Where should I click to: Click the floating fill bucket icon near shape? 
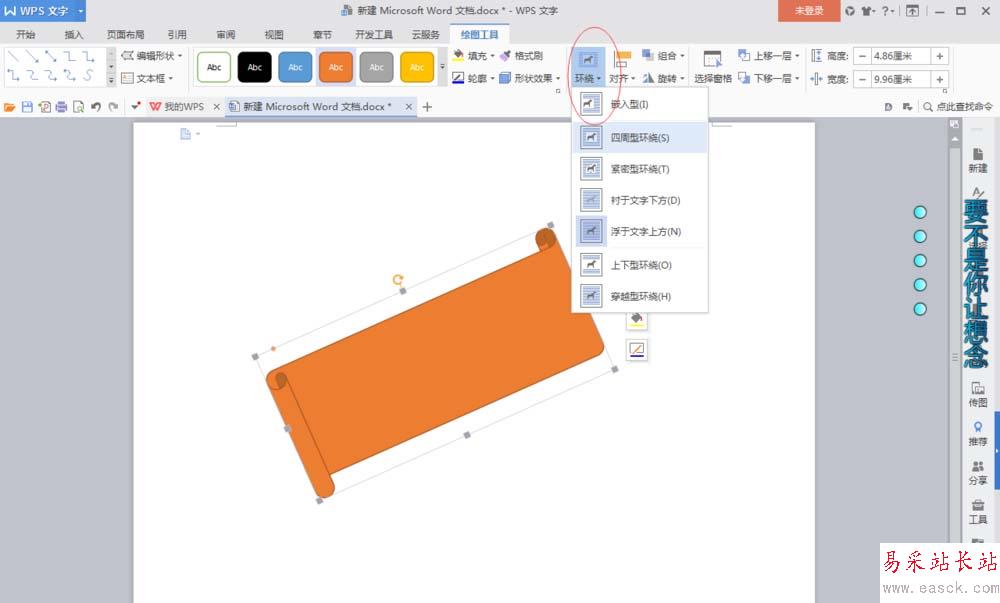pyautogui.click(x=636, y=319)
